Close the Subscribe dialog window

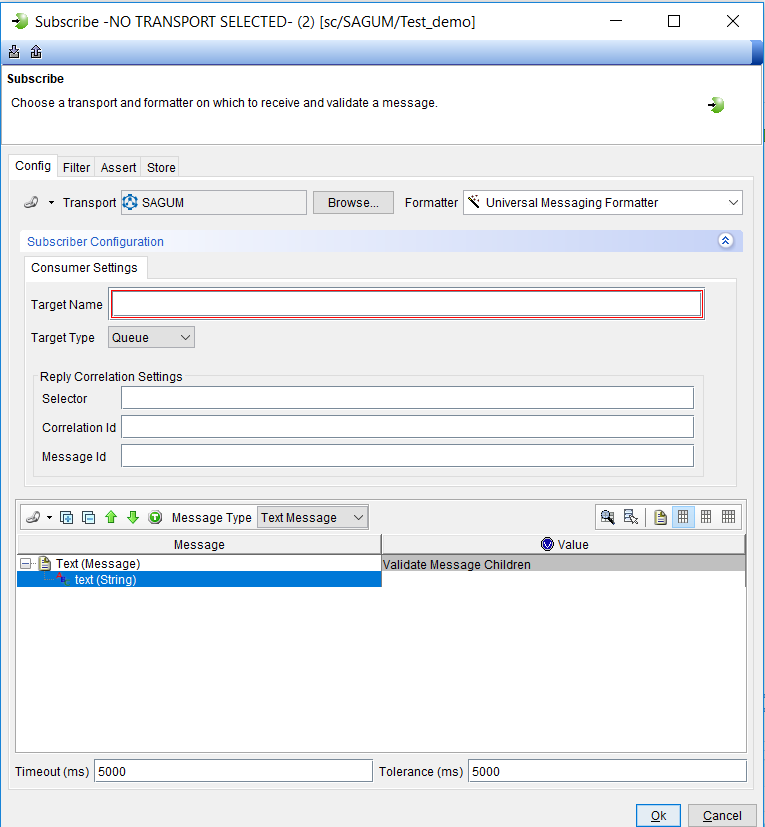click(732, 21)
